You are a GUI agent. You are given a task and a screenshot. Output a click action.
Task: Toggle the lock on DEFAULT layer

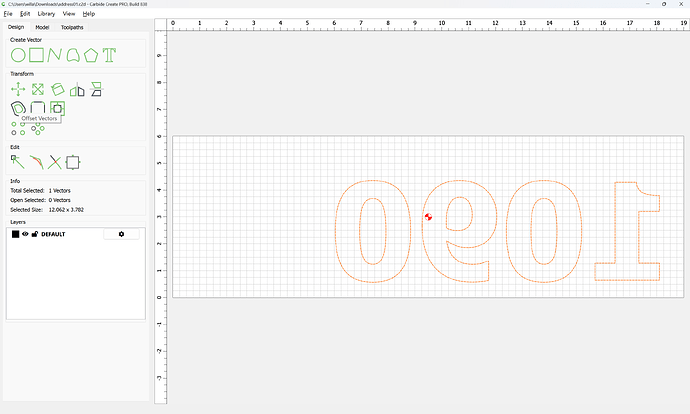click(x=34, y=234)
